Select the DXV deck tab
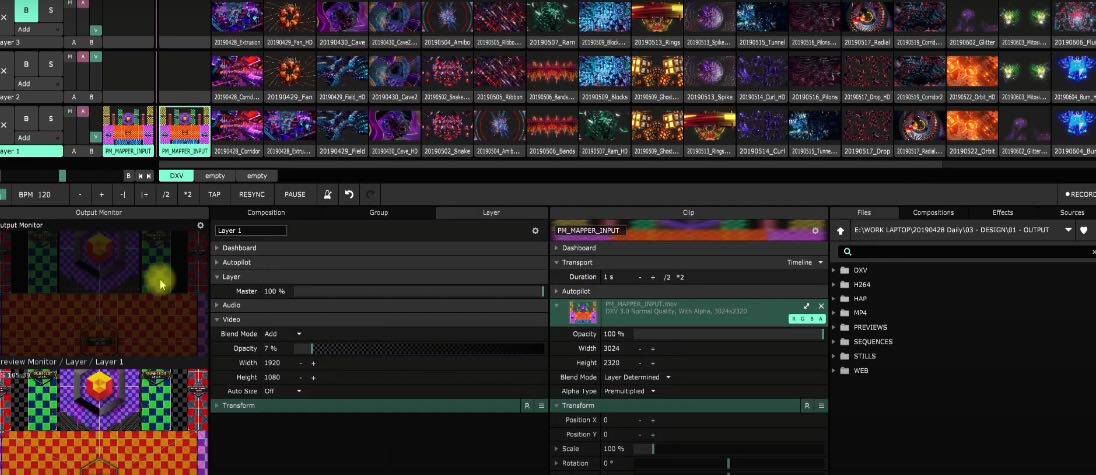 tap(176, 176)
